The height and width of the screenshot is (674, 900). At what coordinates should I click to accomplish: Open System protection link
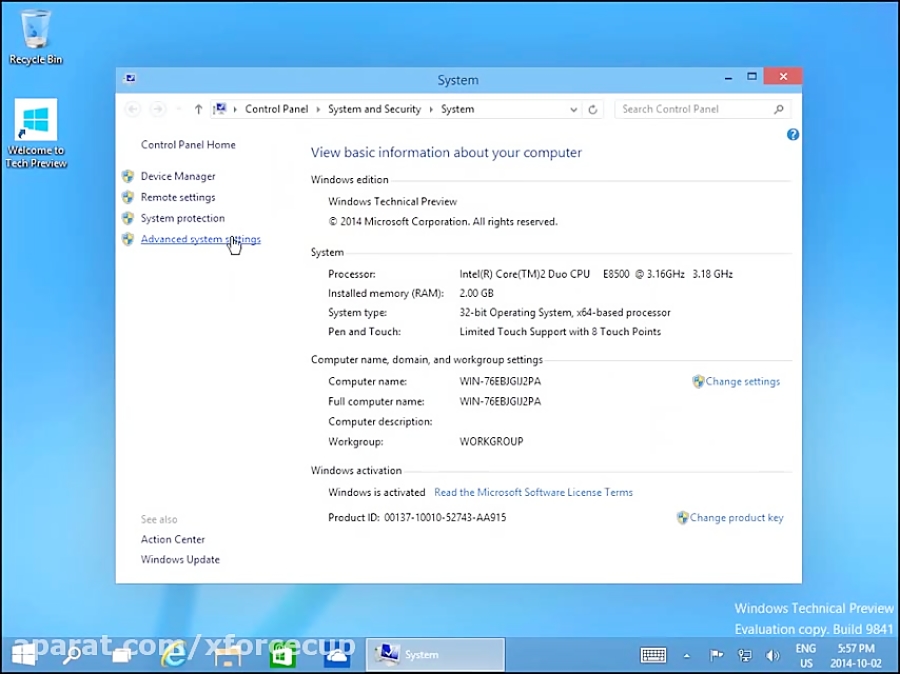pyautogui.click(x=183, y=218)
